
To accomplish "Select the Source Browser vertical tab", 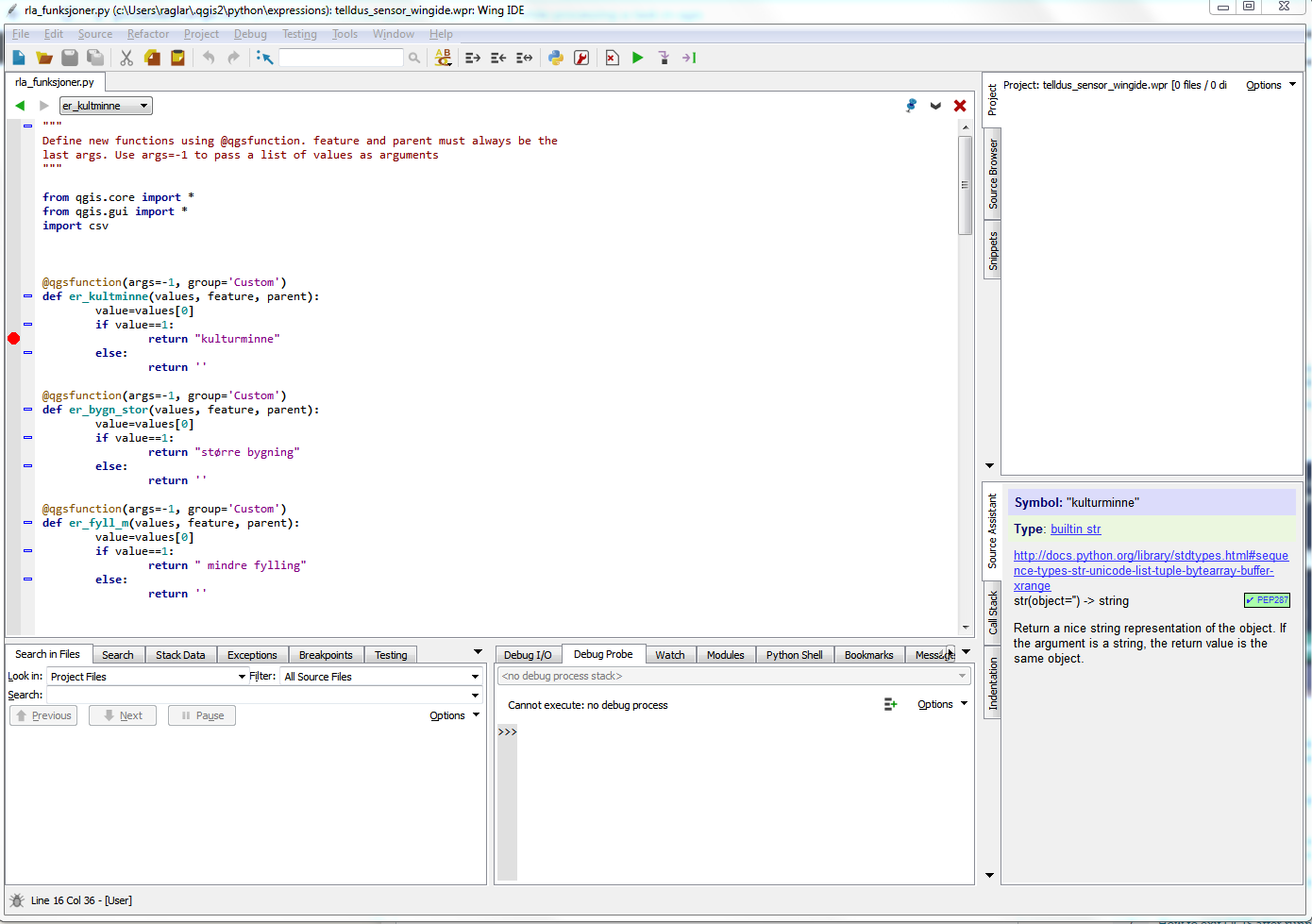I will click(992, 174).
